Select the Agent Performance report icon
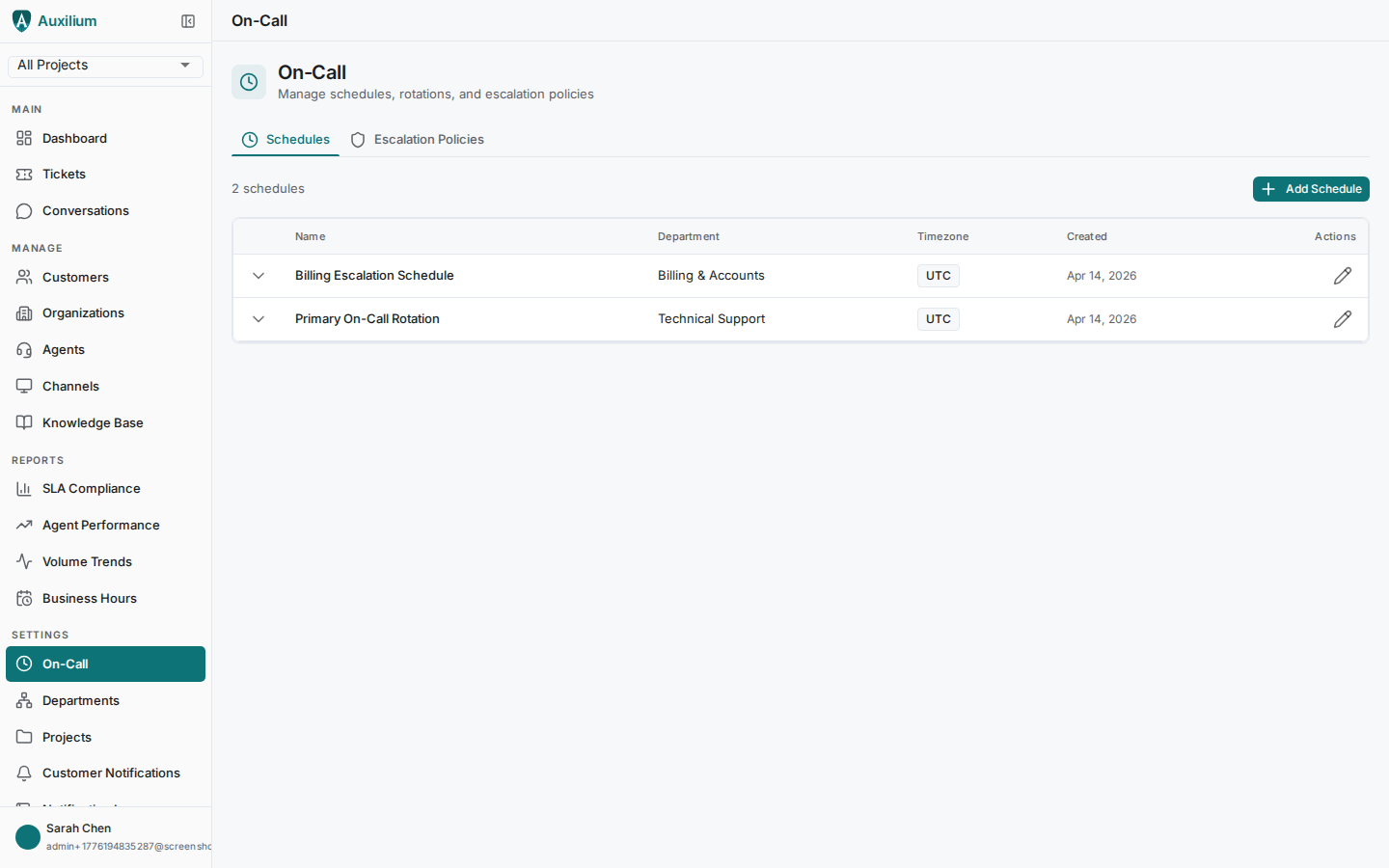This screenshot has height=868, width=1389. pyautogui.click(x=23, y=525)
